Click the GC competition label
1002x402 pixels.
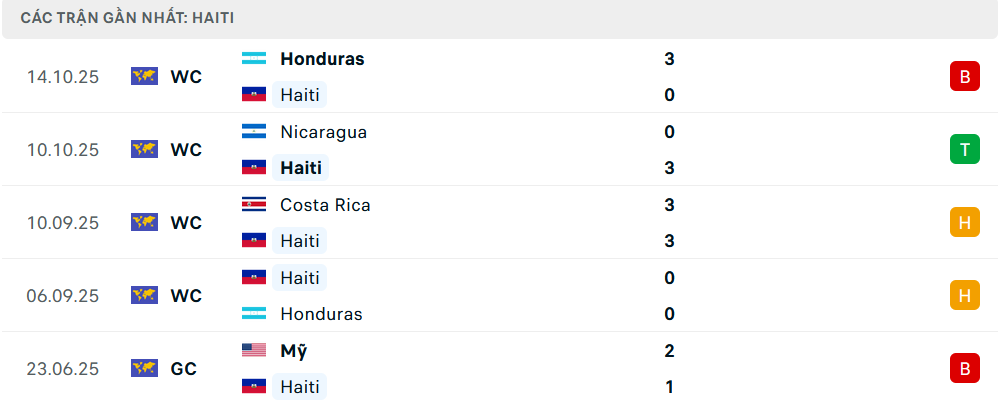pyautogui.click(x=183, y=368)
